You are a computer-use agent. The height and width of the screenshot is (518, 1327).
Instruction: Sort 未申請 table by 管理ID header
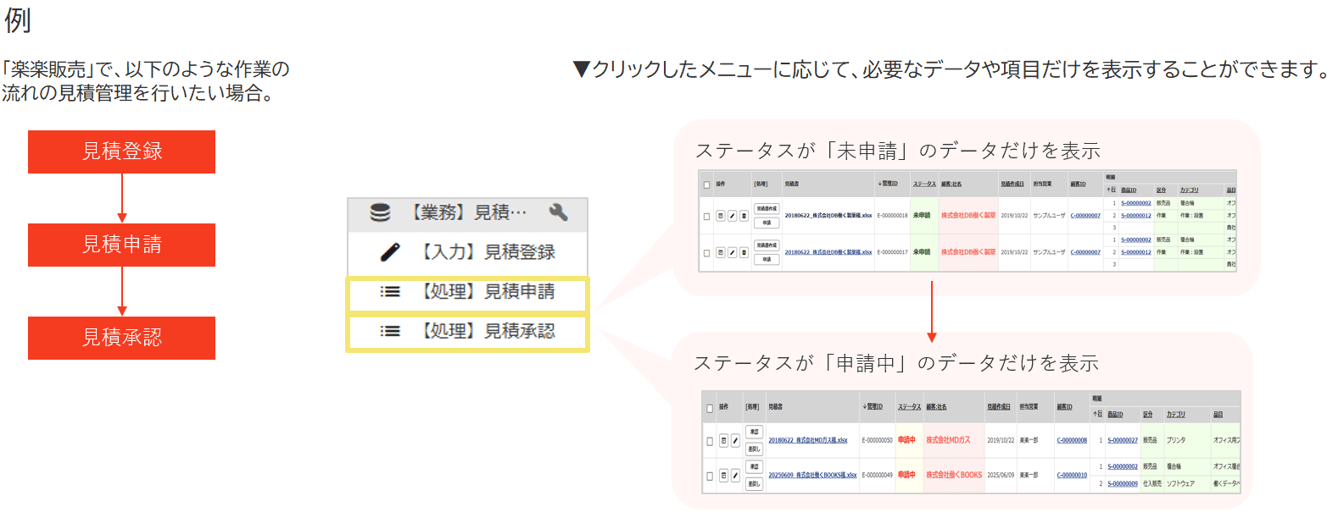889,184
